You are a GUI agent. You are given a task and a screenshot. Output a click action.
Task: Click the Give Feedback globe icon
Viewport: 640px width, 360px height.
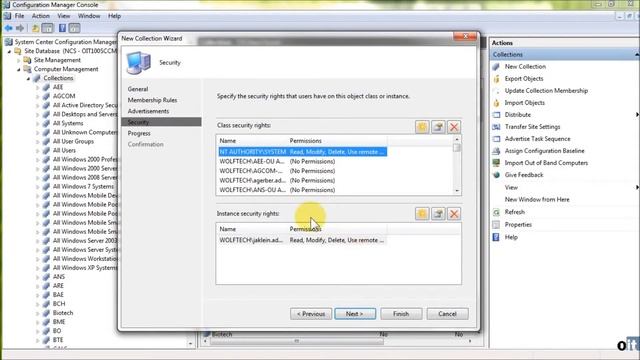pyautogui.click(x=496, y=175)
